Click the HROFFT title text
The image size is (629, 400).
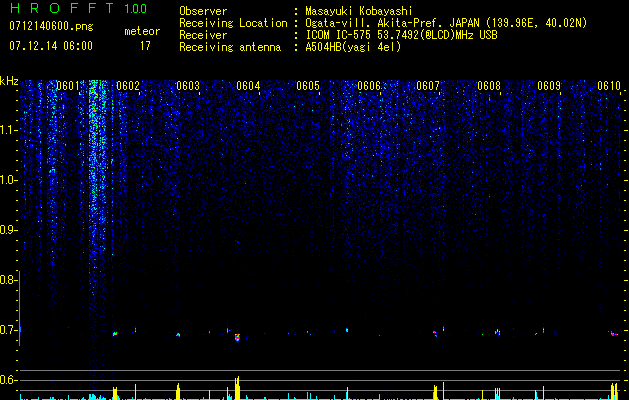tap(61, 8)
